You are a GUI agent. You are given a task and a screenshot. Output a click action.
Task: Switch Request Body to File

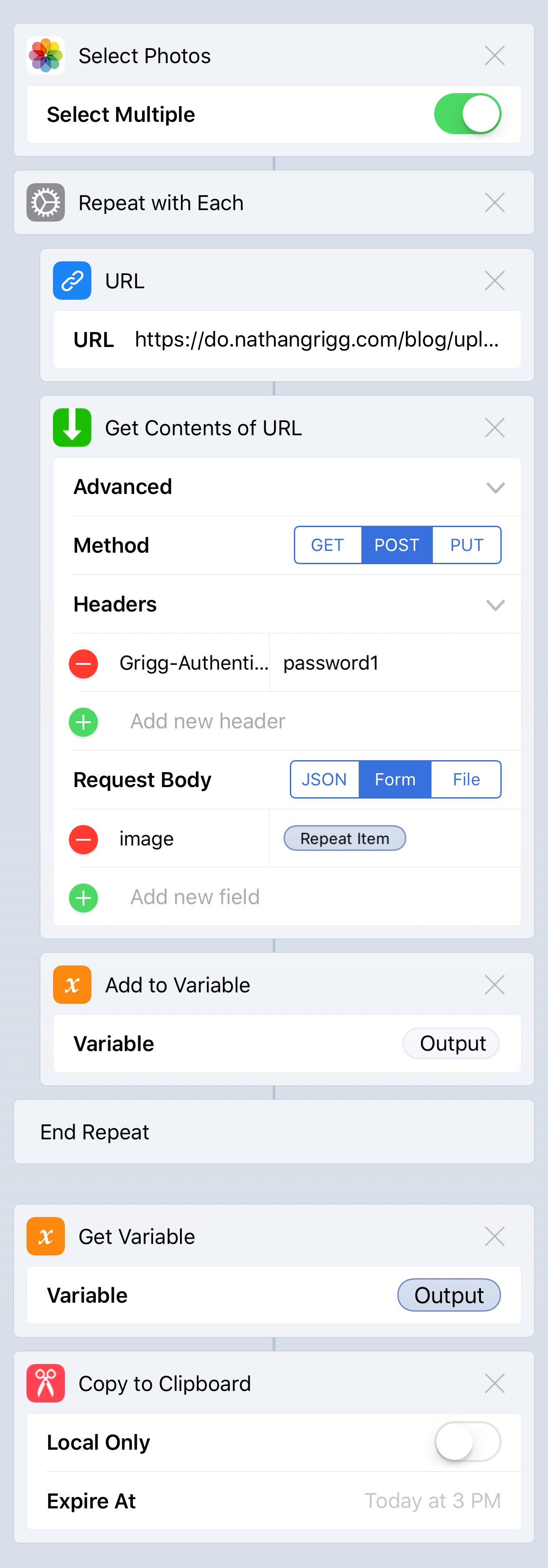point(466,779)
